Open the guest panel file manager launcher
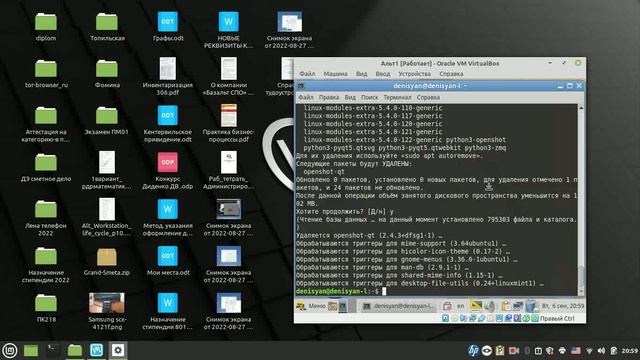The height and width of the screenshot is (360, 640). tap(333, 306)
